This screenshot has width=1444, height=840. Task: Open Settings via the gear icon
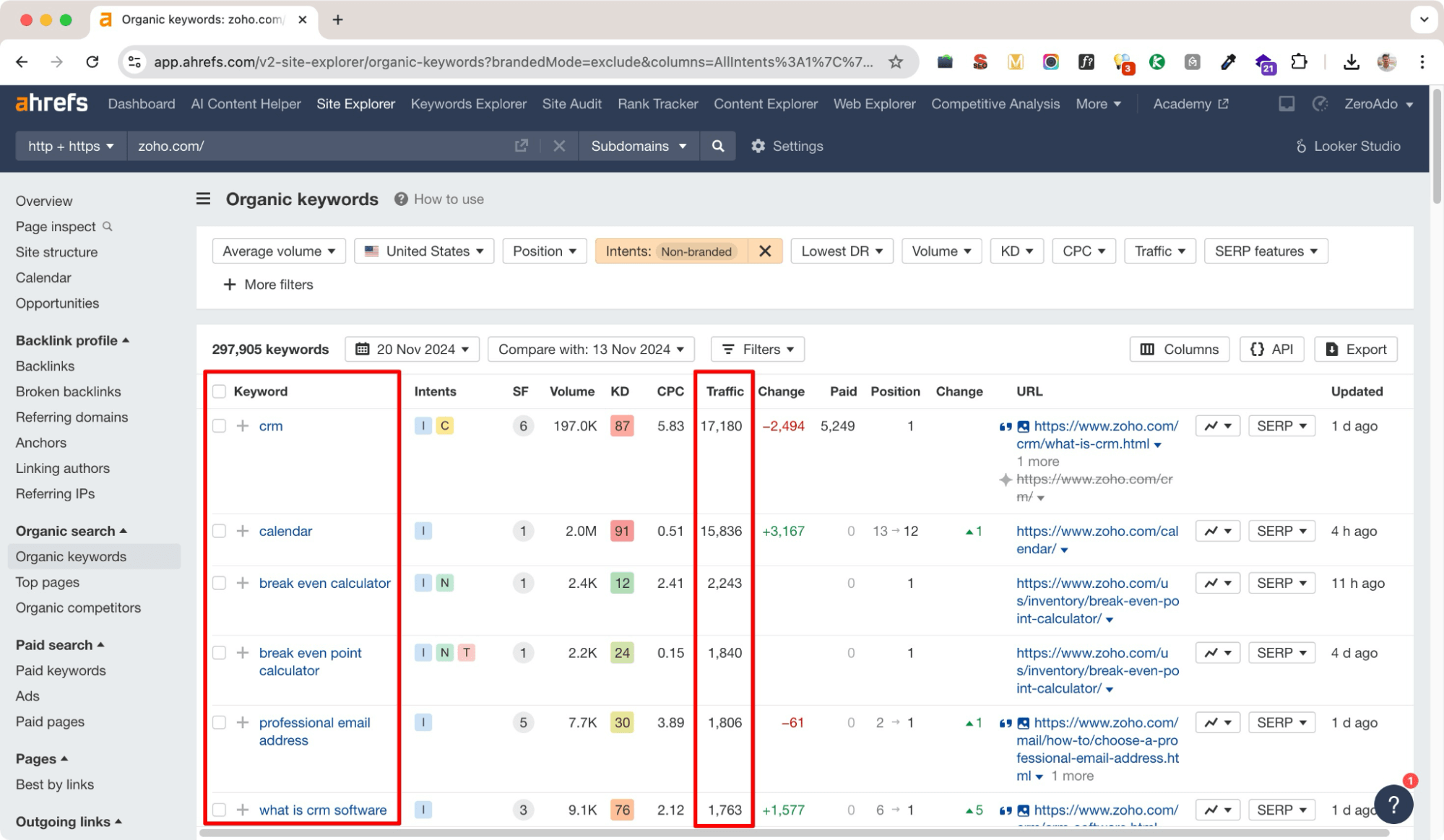(x=758, y=146)
